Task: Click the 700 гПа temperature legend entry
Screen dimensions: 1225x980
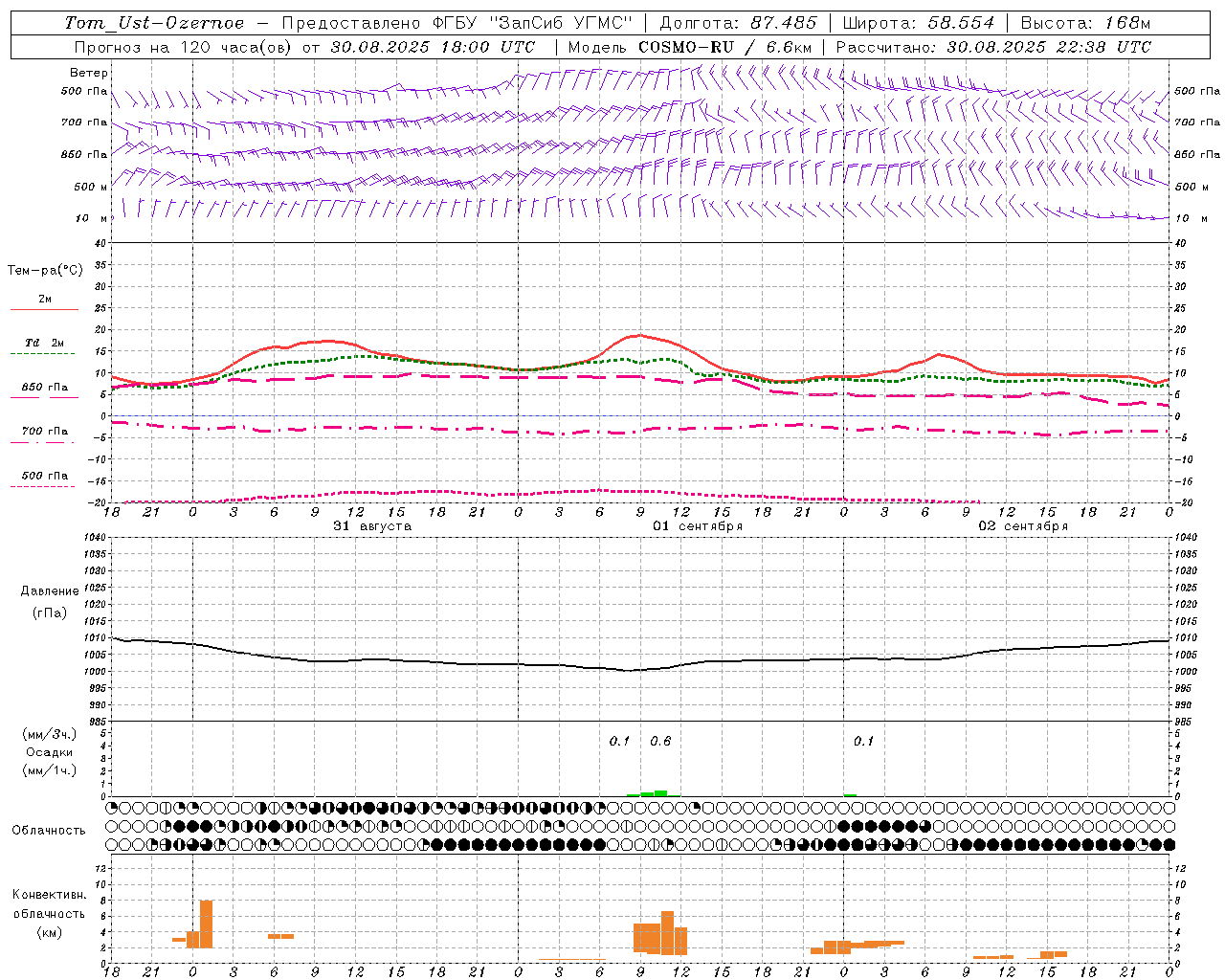Action: (x=44, y=432)
